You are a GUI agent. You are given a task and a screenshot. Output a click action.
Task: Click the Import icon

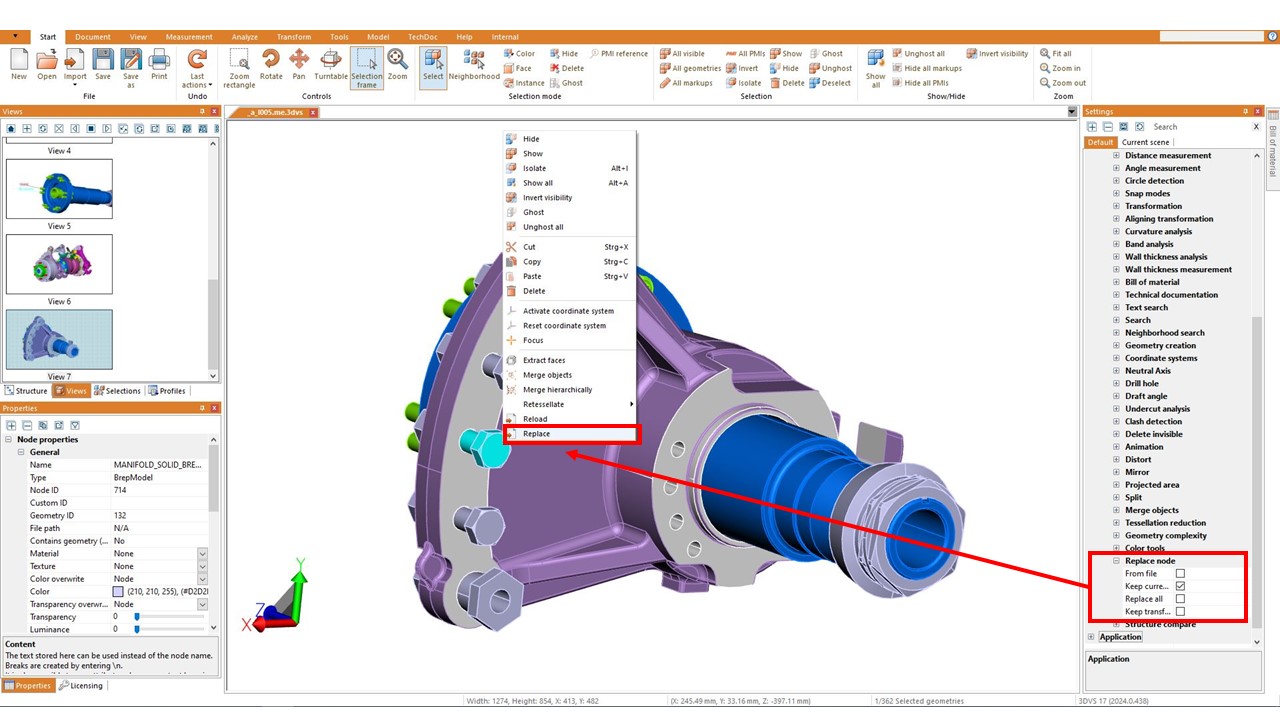coord(75,60)
